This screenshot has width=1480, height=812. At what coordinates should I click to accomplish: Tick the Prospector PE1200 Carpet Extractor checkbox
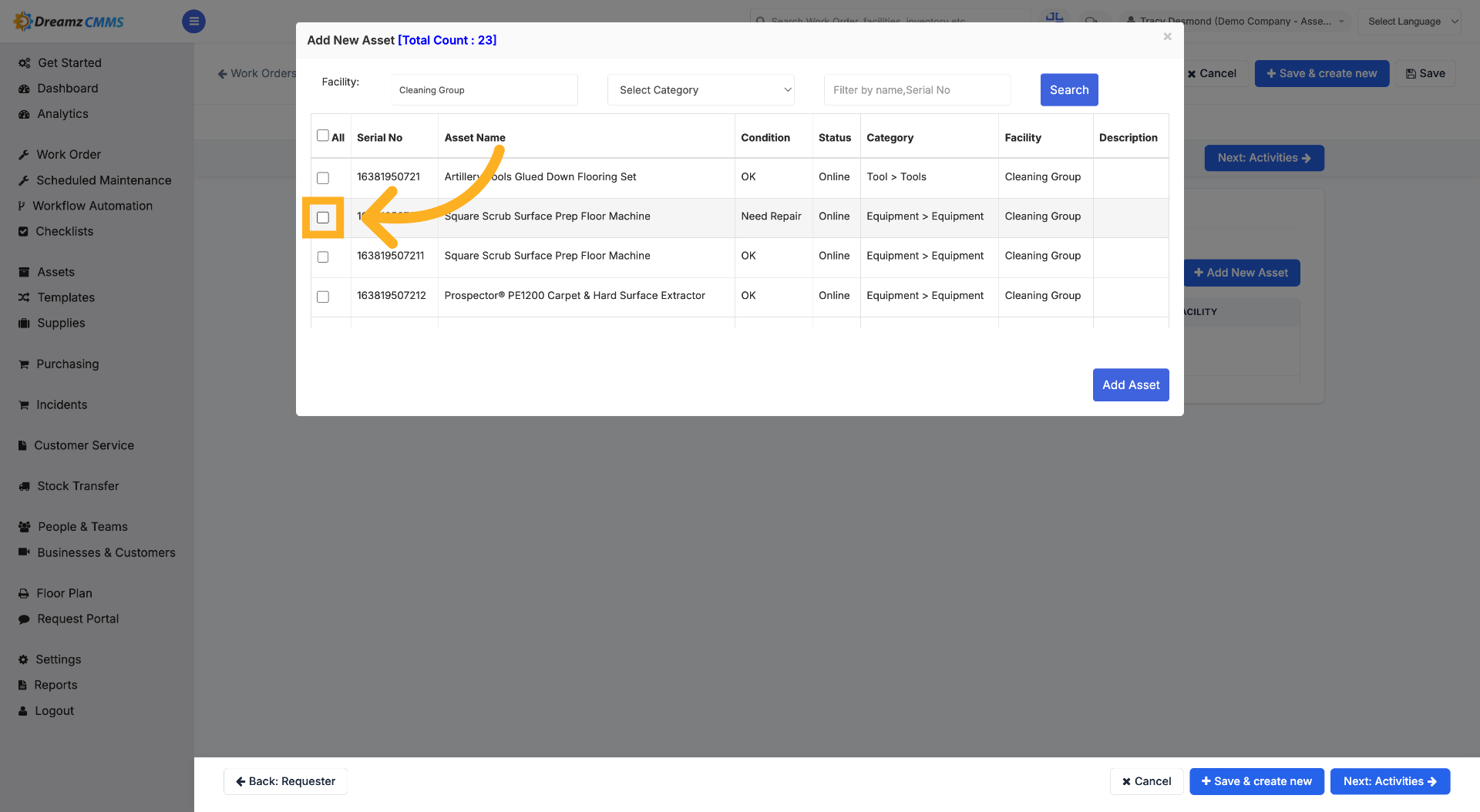[323, 297]
